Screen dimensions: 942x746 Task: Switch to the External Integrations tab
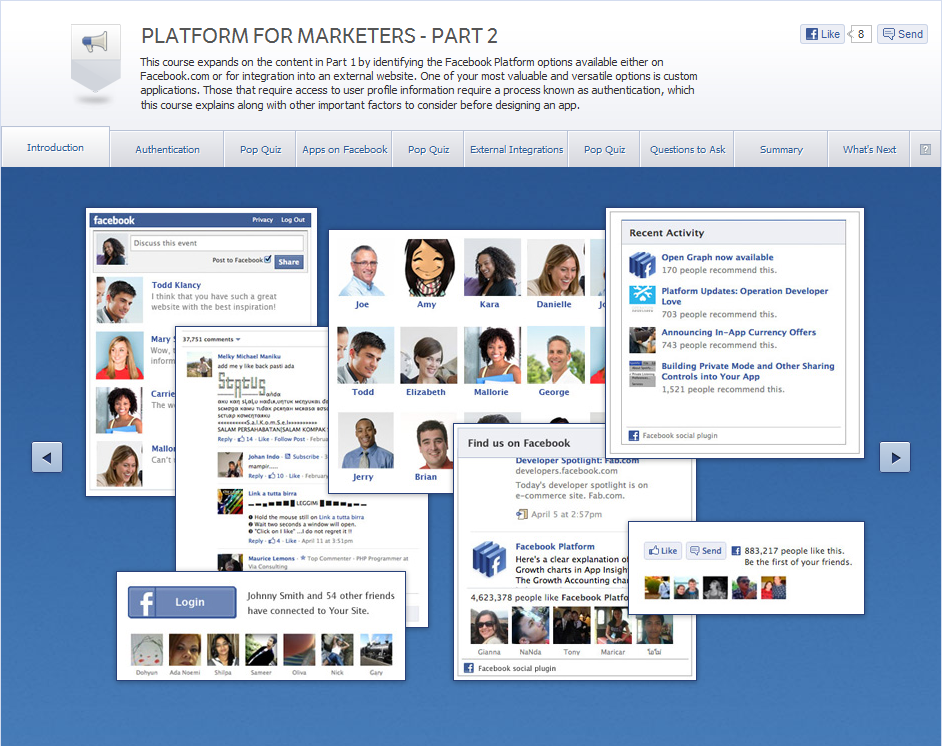tap(517, 150)
